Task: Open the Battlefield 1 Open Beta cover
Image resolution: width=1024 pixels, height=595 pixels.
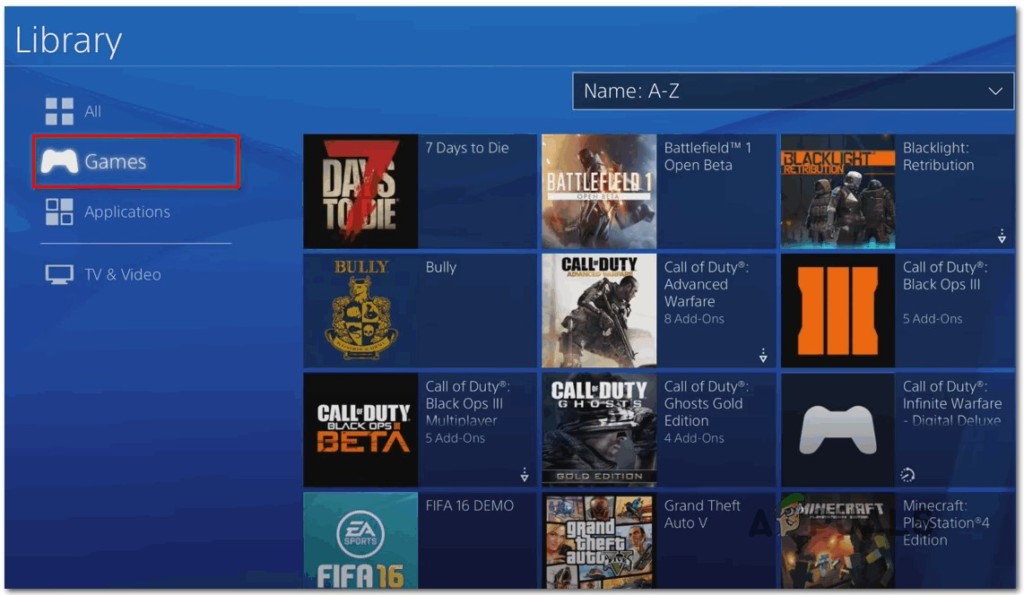Action: (600, 191)
